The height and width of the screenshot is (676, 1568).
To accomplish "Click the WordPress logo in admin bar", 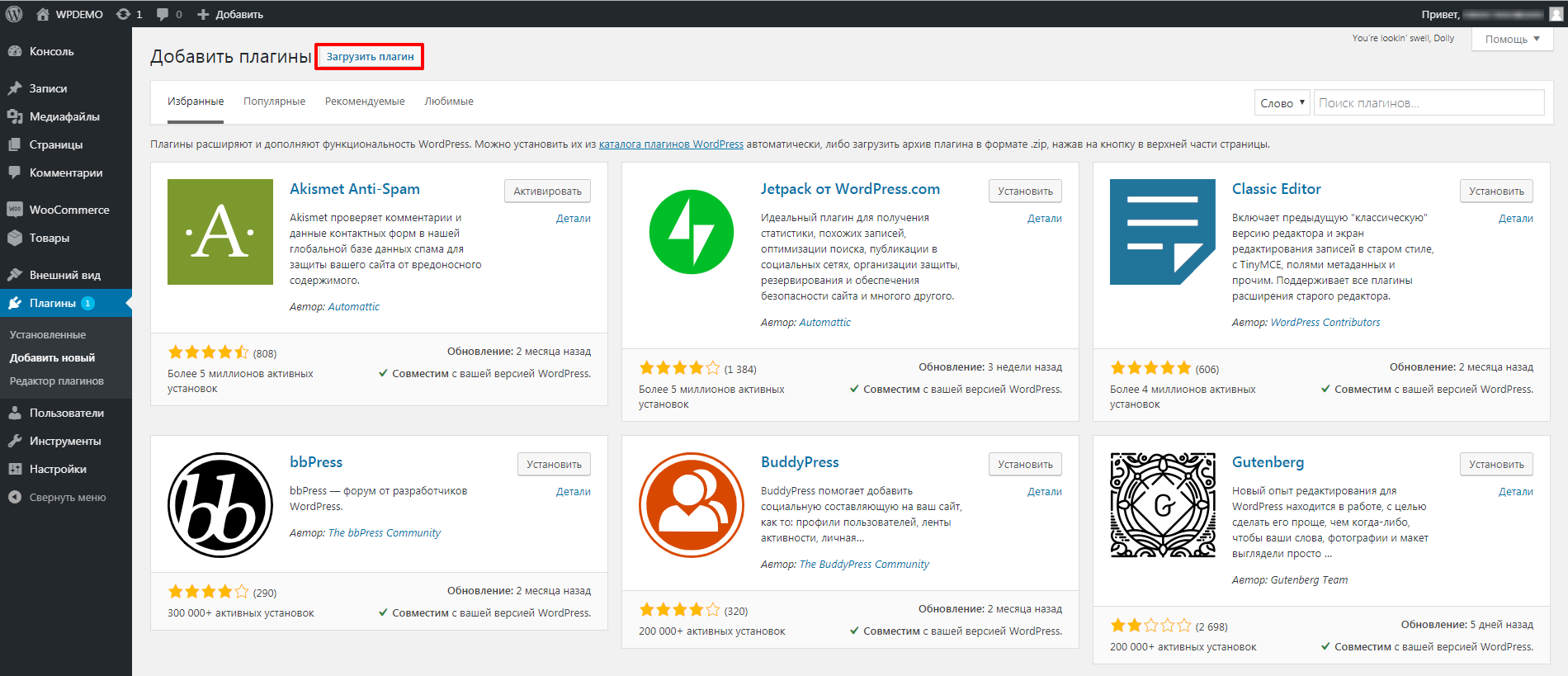I will click(x=14, y=14).
